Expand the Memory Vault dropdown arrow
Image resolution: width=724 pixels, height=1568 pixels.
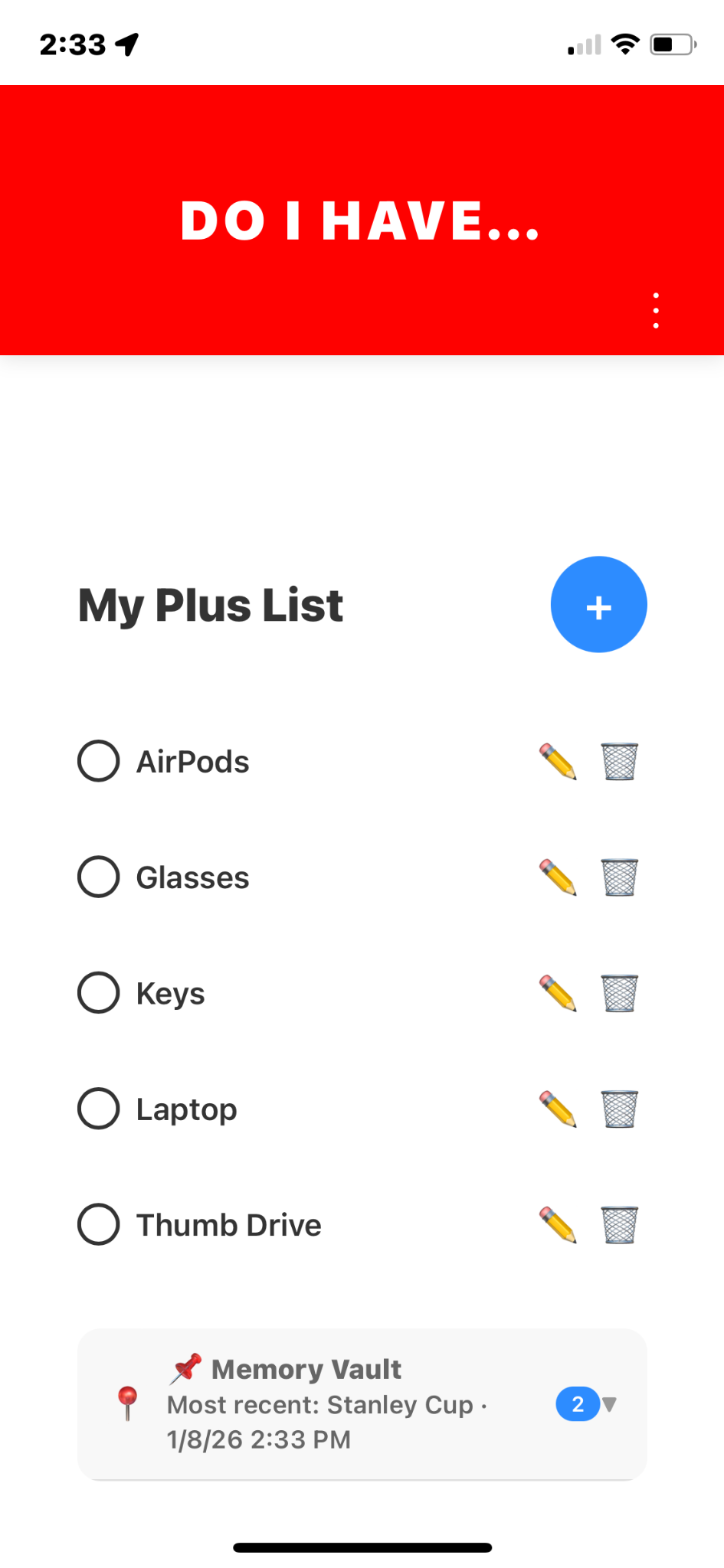click(610, 1404)
